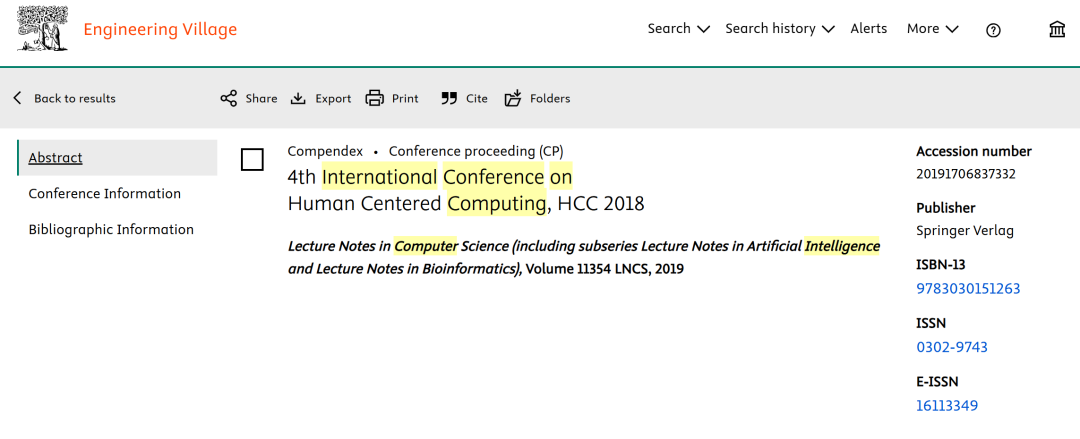Click the Export download icon

298,99
